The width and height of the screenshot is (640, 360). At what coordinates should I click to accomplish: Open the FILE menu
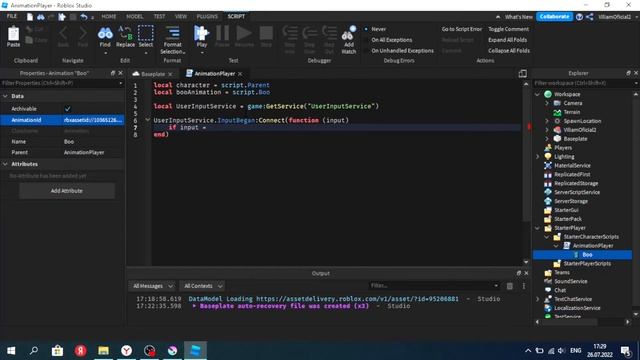coord(12,16)
